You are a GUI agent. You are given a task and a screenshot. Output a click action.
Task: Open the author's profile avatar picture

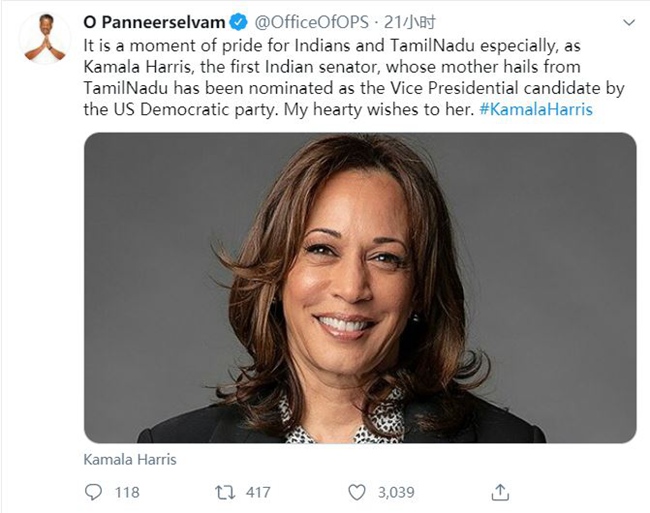(45, 37)
